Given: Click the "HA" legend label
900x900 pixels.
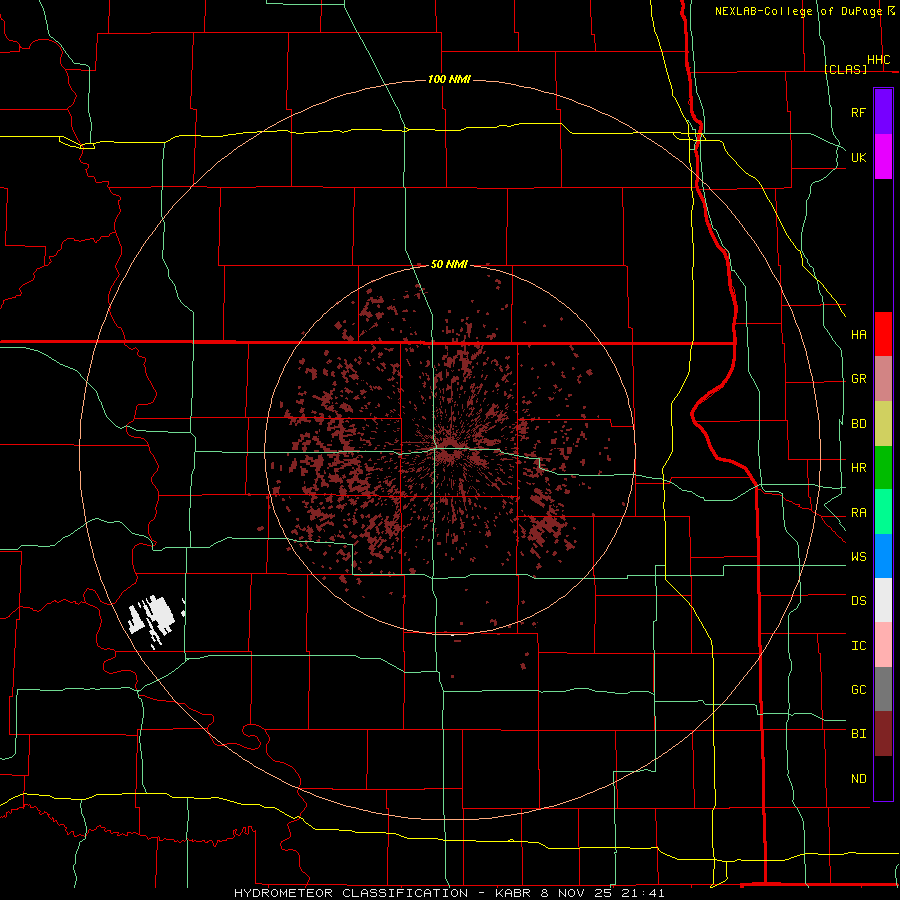Looking at the screenshot, I should click(x=859, y=334).
